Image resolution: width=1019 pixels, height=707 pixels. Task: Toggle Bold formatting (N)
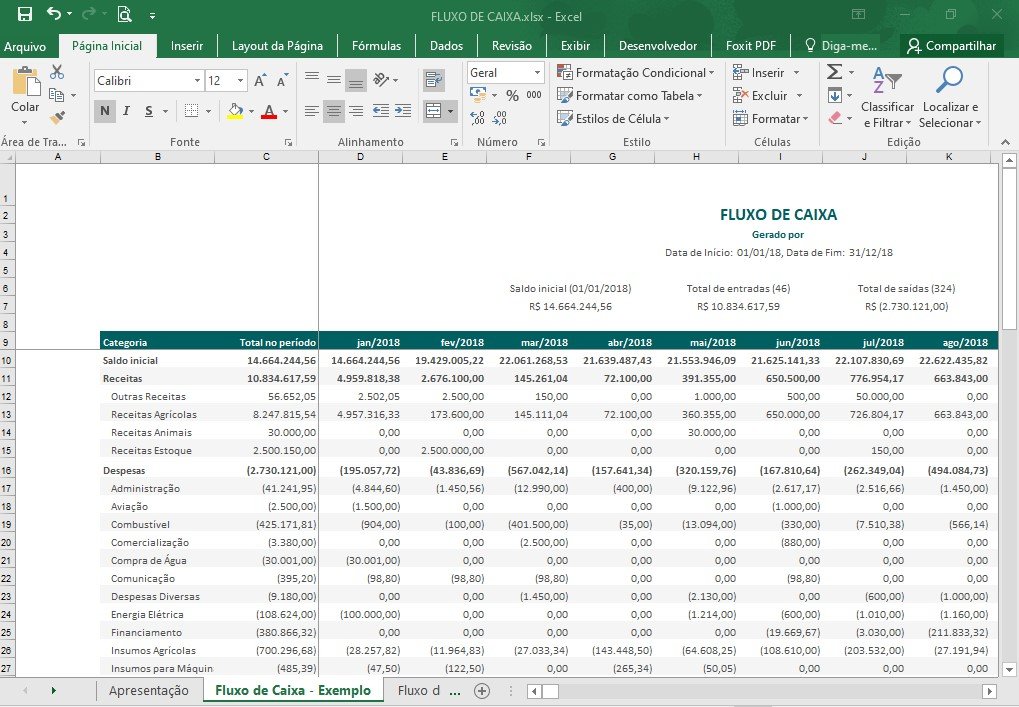(x=105, y=111)
